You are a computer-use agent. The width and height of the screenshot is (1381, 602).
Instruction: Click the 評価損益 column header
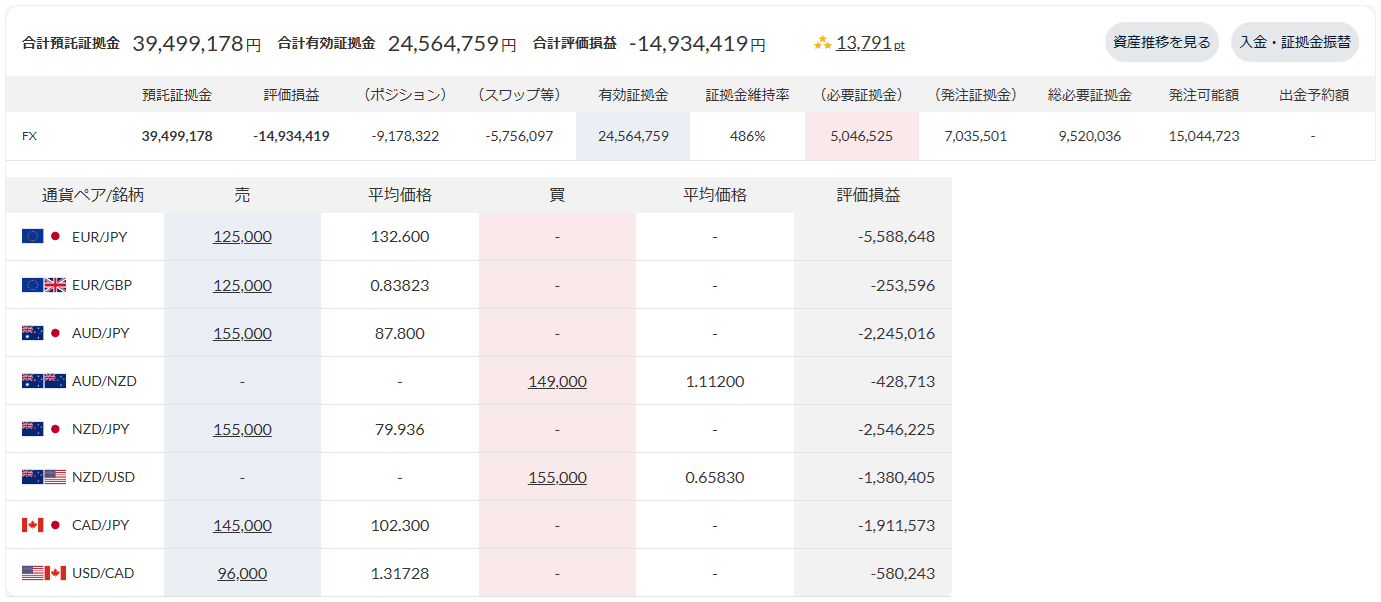coord(868,195)
